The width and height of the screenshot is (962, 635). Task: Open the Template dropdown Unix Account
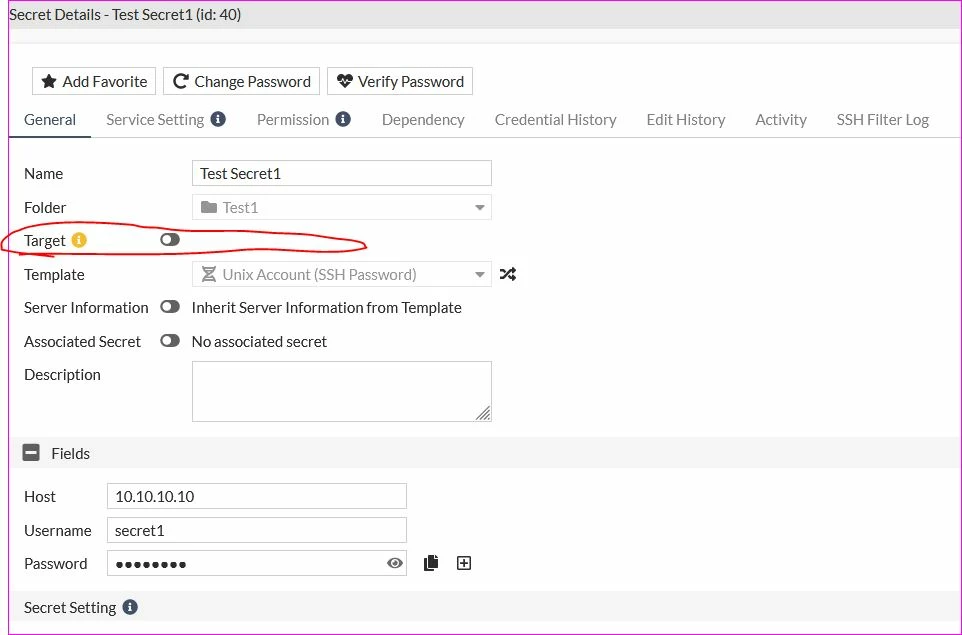(342, 274)
